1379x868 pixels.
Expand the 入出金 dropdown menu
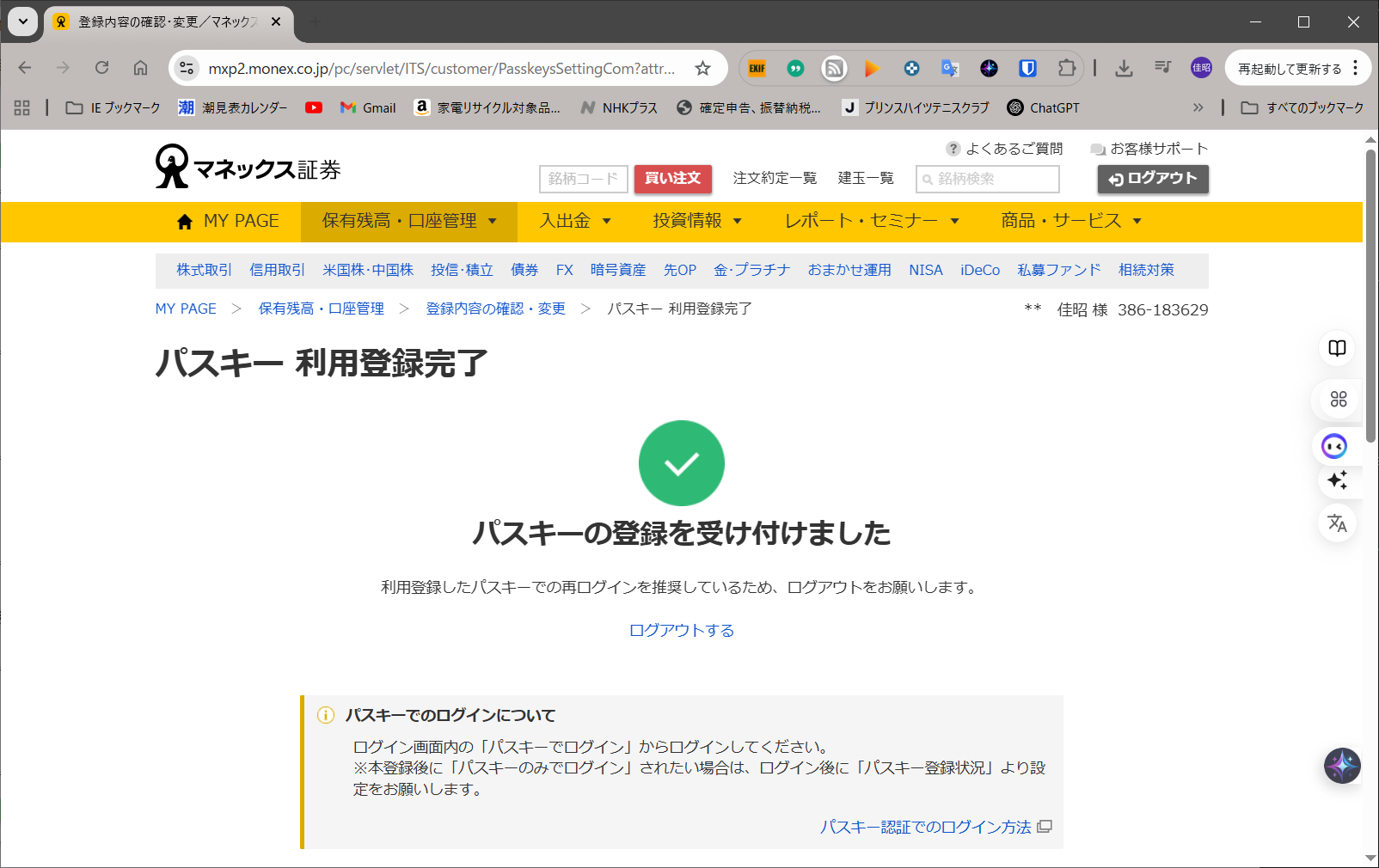click(x=575, y=221)
